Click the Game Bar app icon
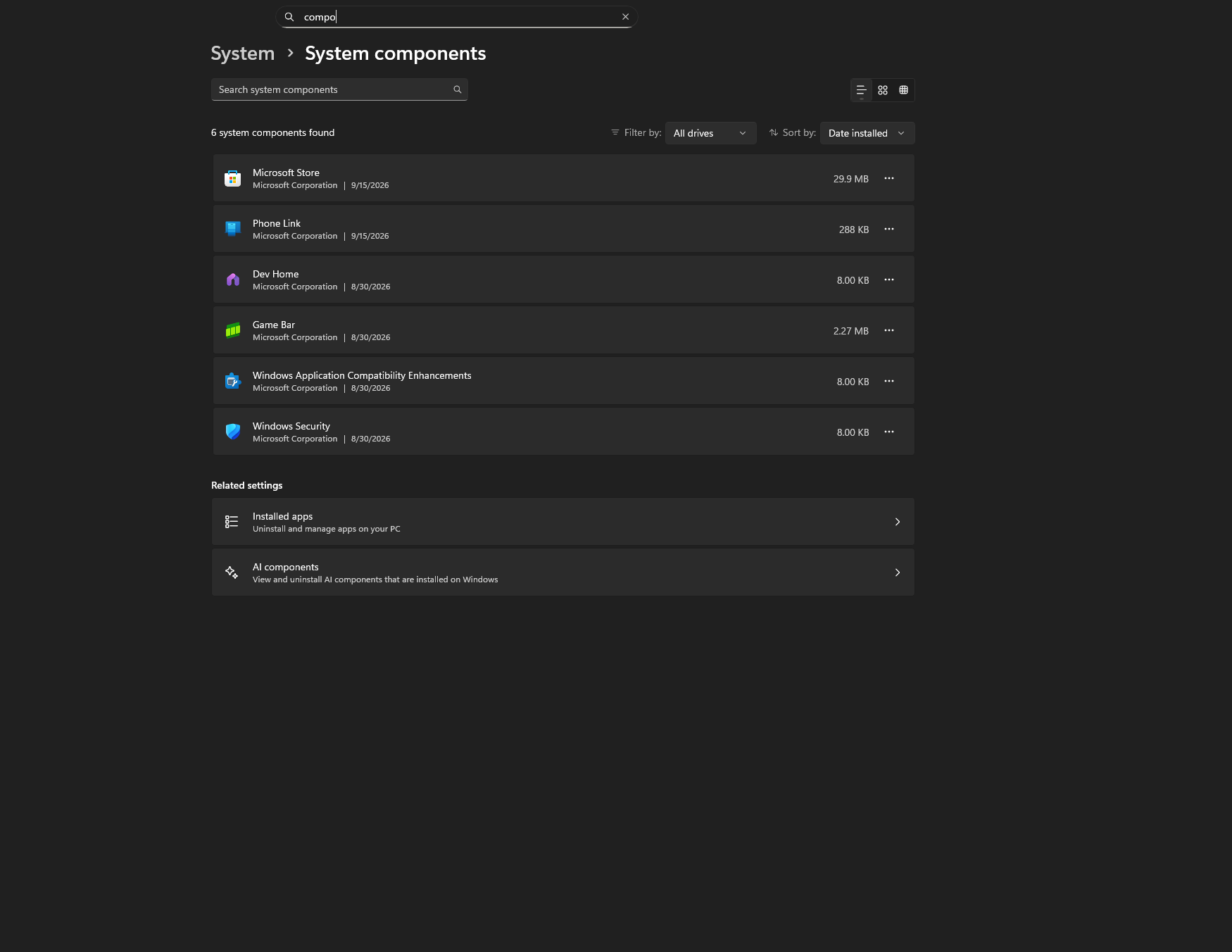This screenshot has height=952, width=1232. tap(233, 330)
